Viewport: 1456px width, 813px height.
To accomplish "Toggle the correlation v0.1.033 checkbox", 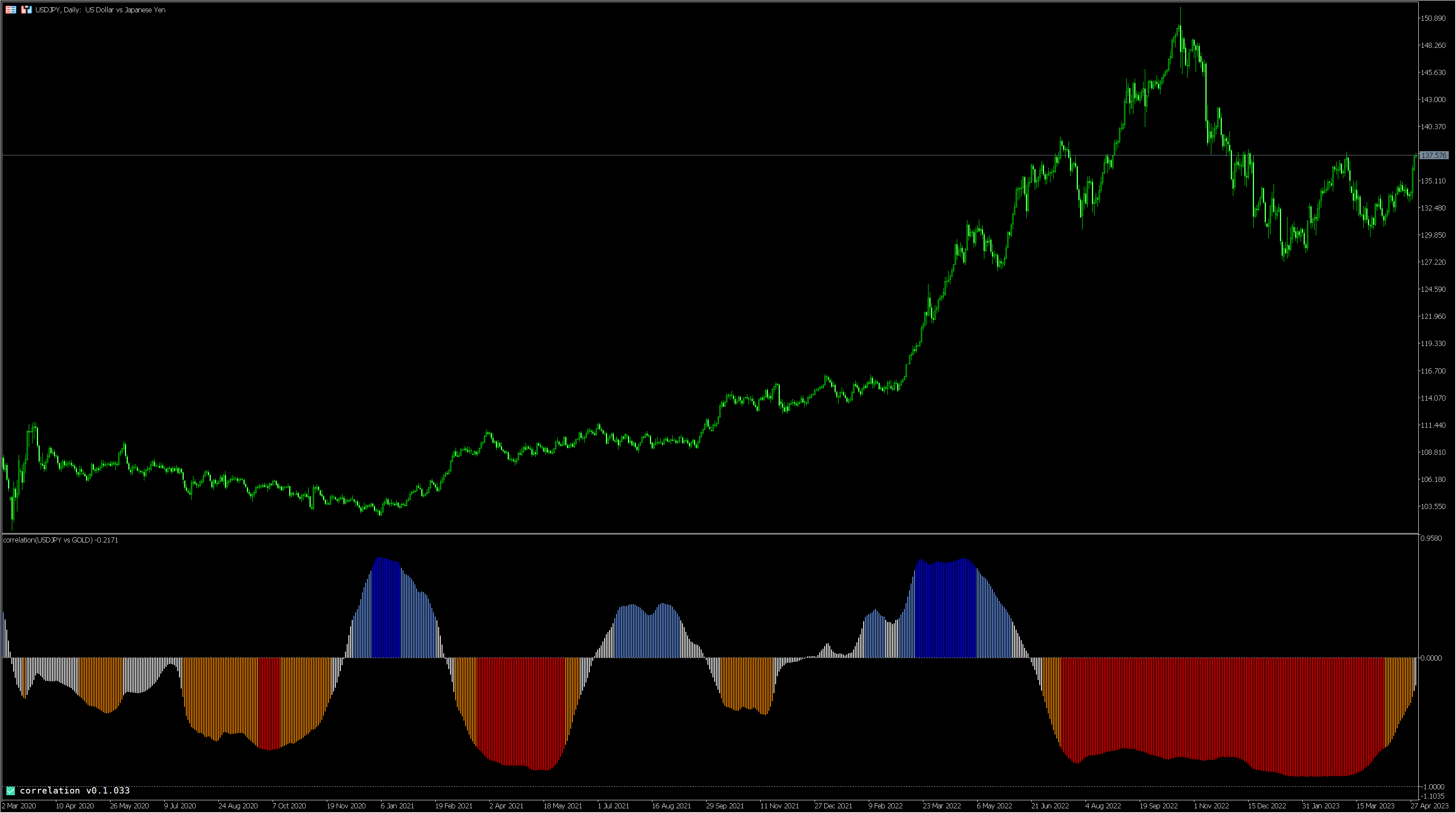I will click(10, 791).
